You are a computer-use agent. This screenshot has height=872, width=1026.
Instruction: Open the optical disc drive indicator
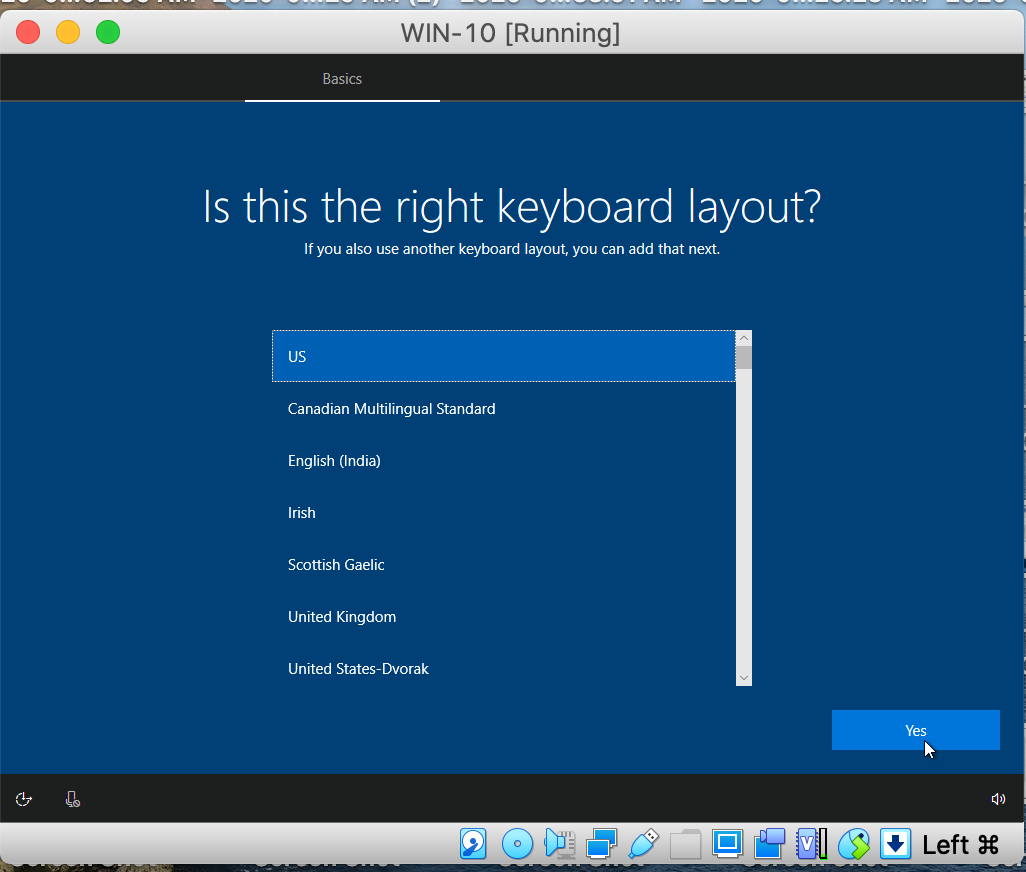517,844
